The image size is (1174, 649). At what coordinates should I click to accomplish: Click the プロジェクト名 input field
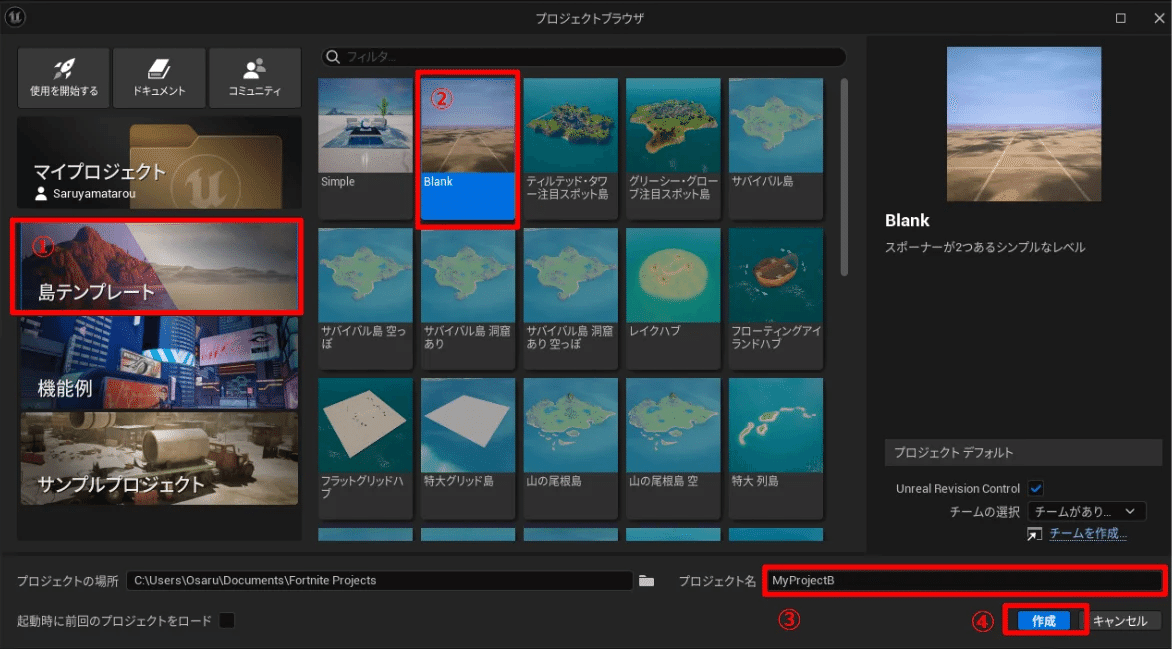click(964, 581)
